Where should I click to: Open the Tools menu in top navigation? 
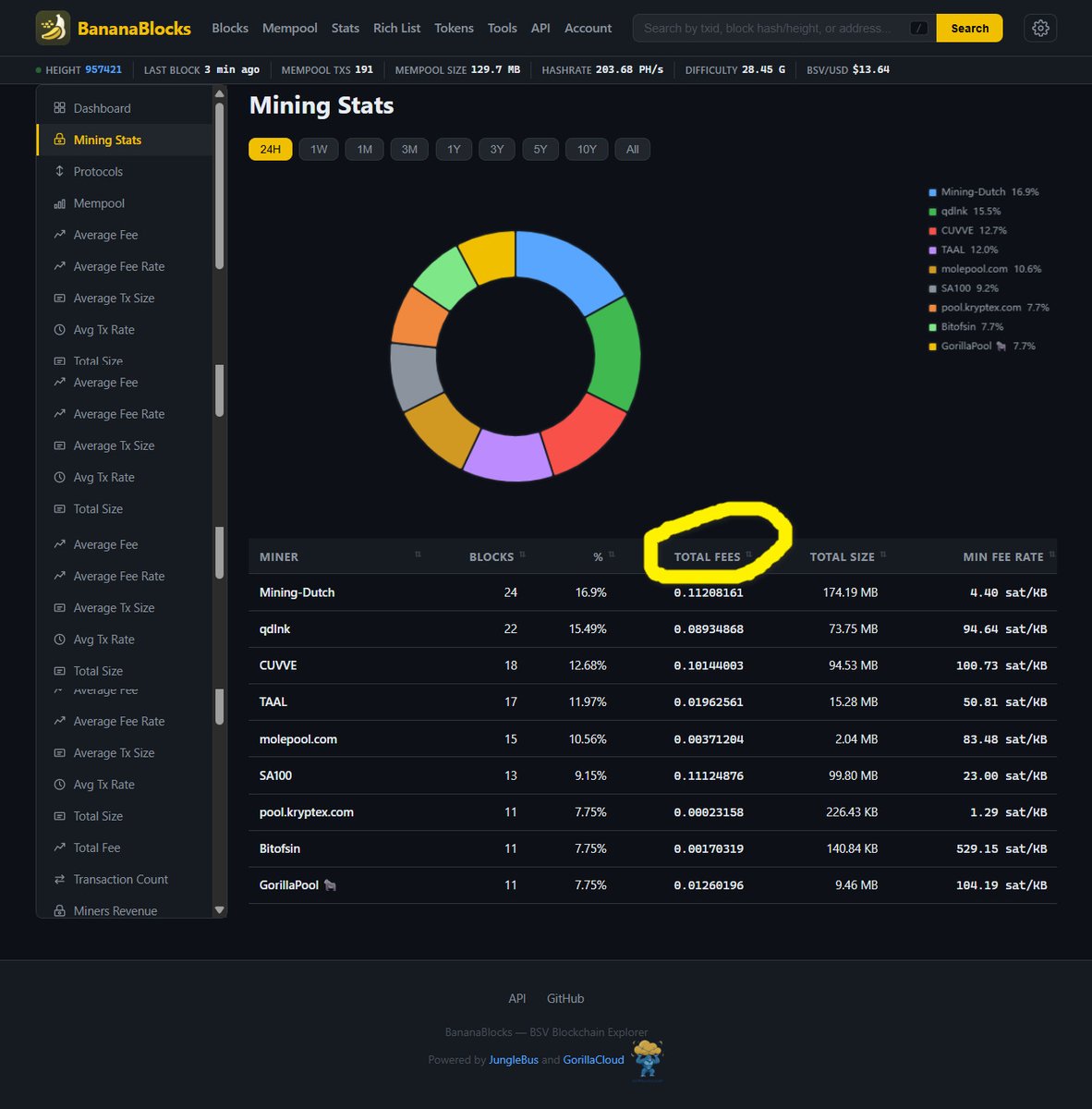click(503, 28)
